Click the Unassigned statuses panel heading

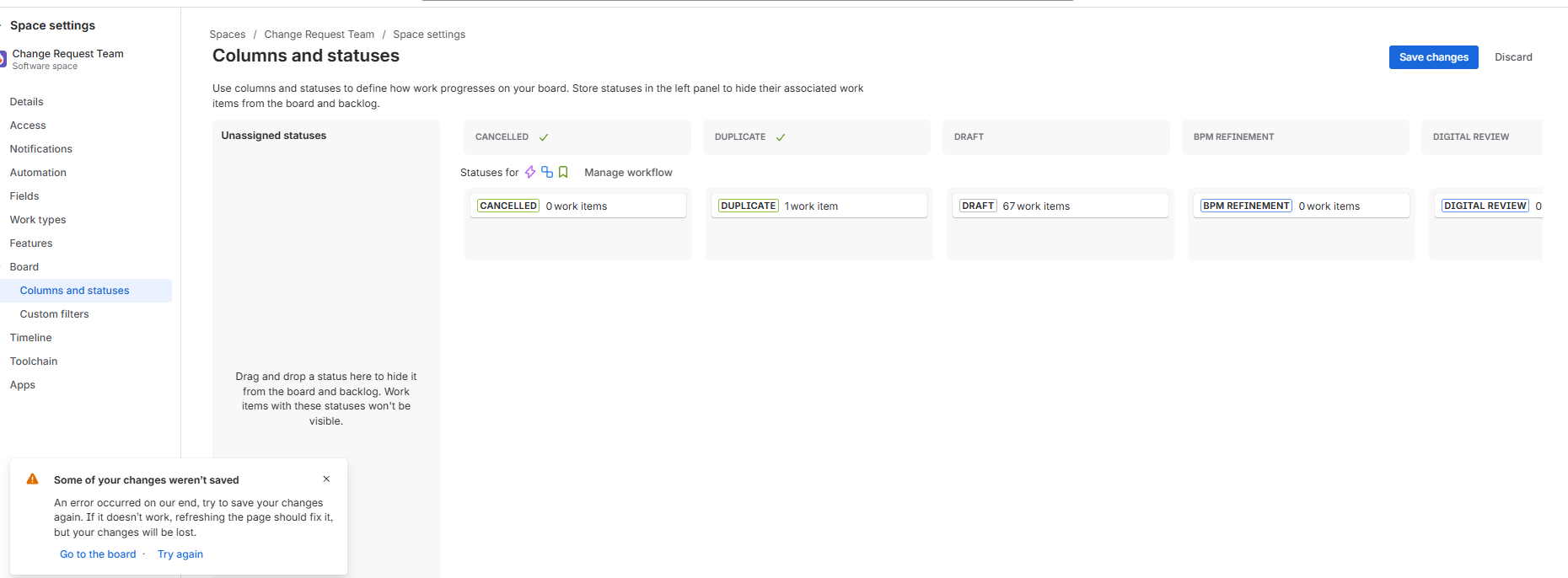pos(274,136)
